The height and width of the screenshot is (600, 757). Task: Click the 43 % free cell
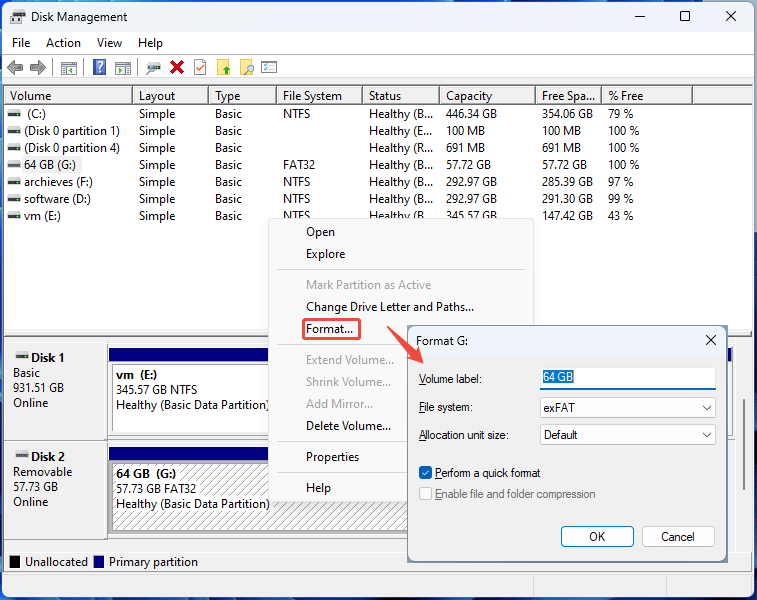point(620,216)
